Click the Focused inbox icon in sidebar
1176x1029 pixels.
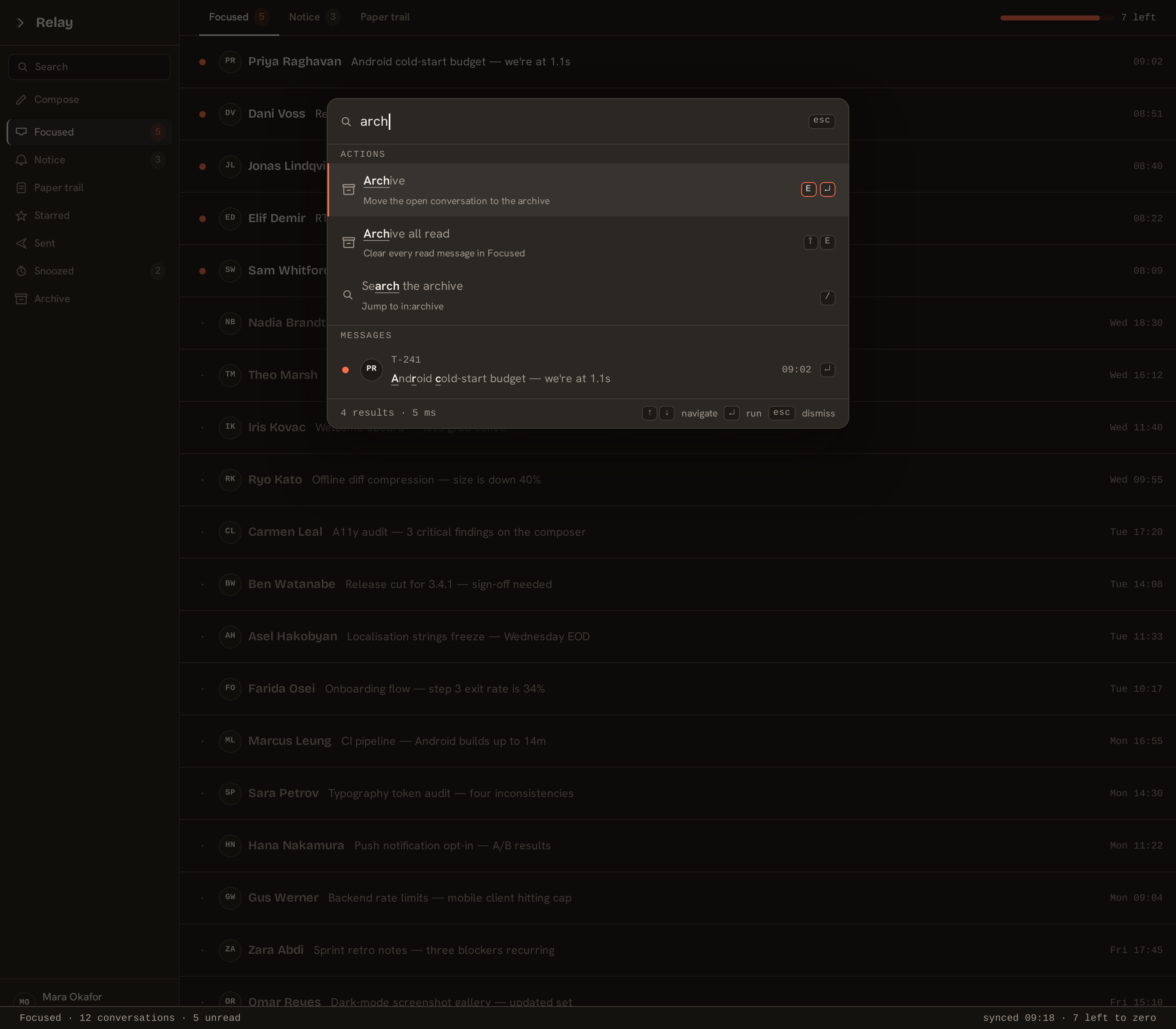pos(21,132)
